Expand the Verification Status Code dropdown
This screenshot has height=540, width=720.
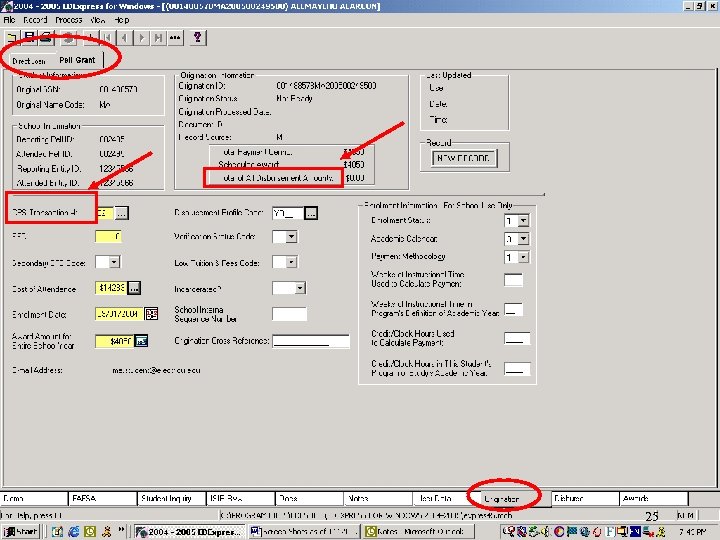click(x=292, y=237)
